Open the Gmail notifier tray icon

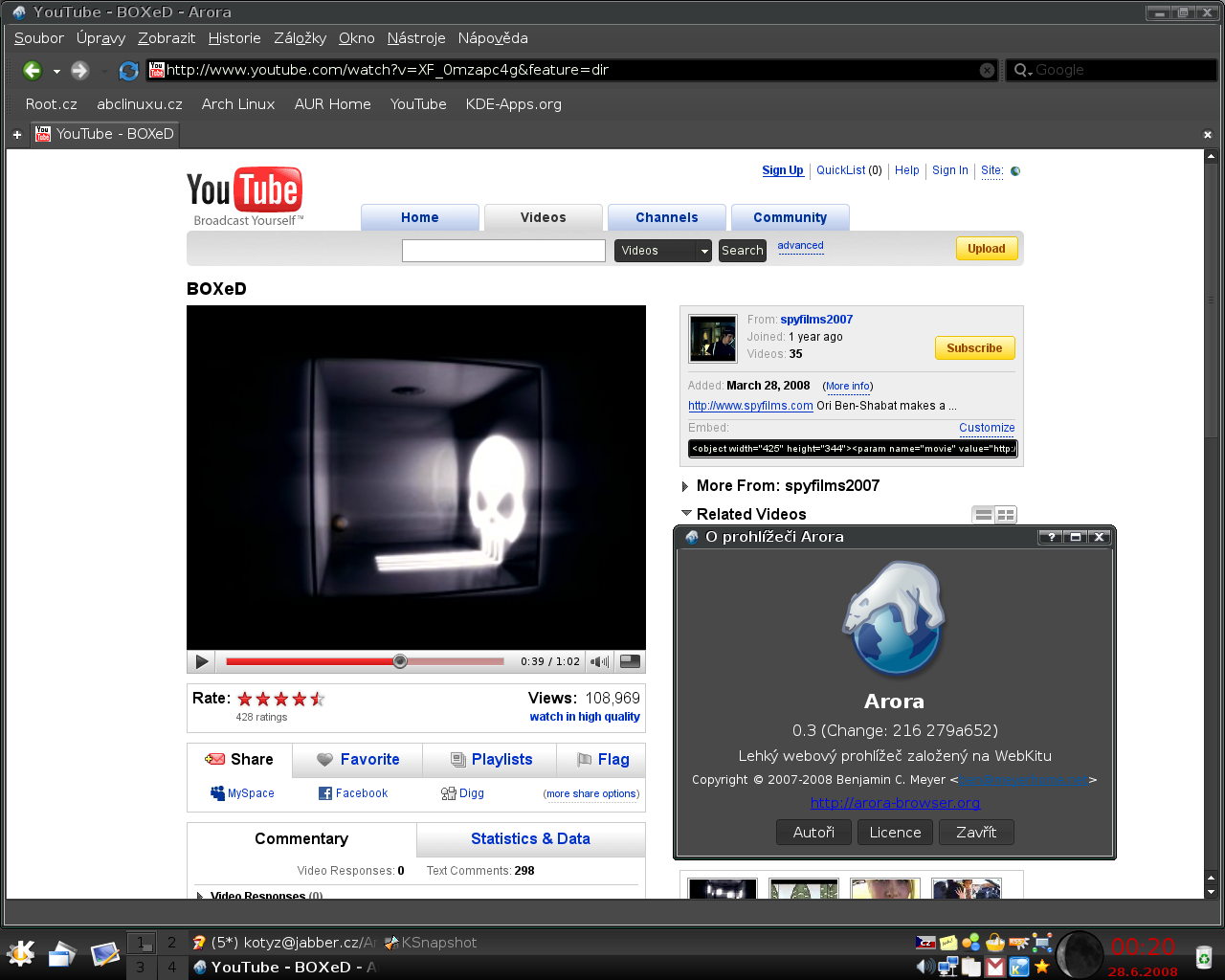(x=995, y=968)
